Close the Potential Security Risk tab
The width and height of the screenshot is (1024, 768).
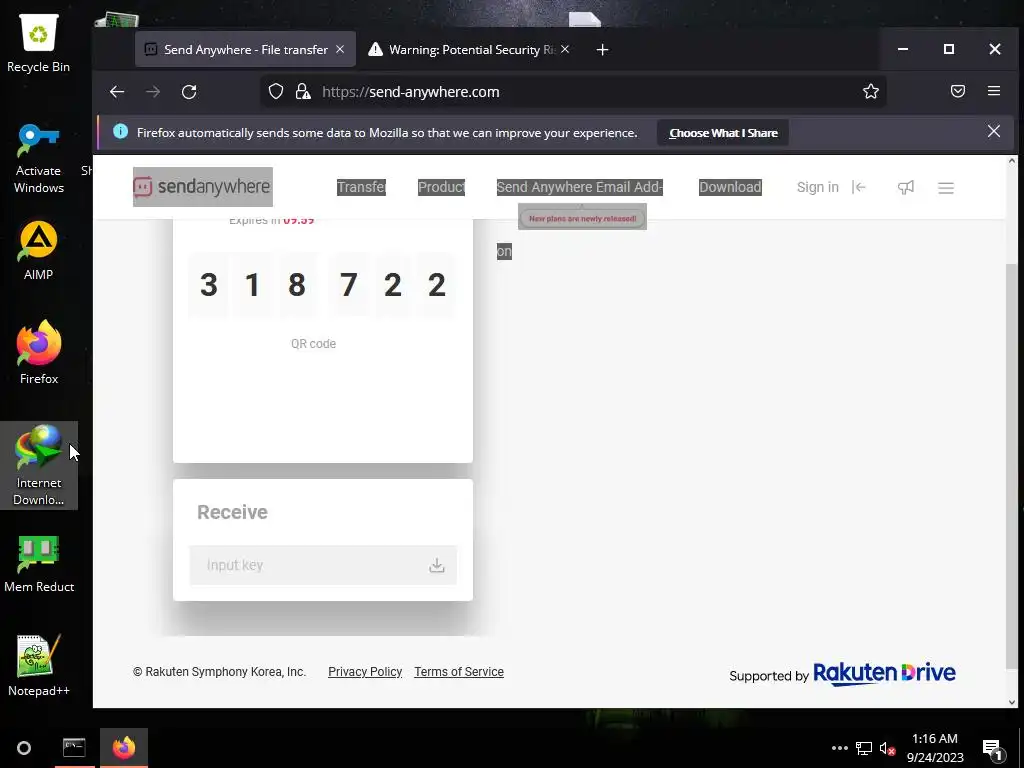pos(566,50)
